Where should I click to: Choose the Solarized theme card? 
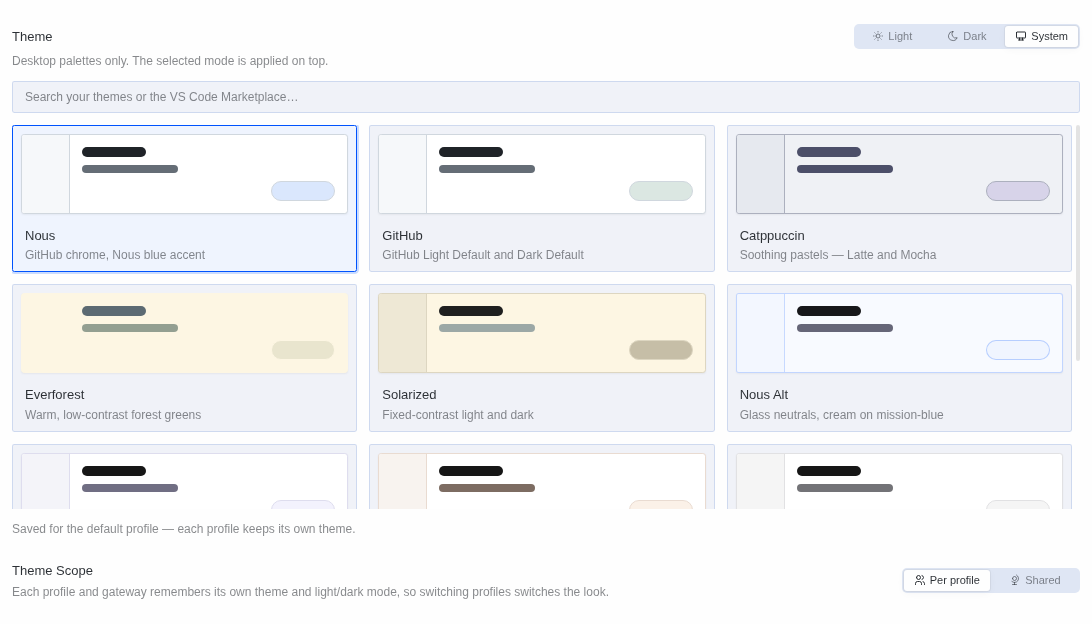542,358
